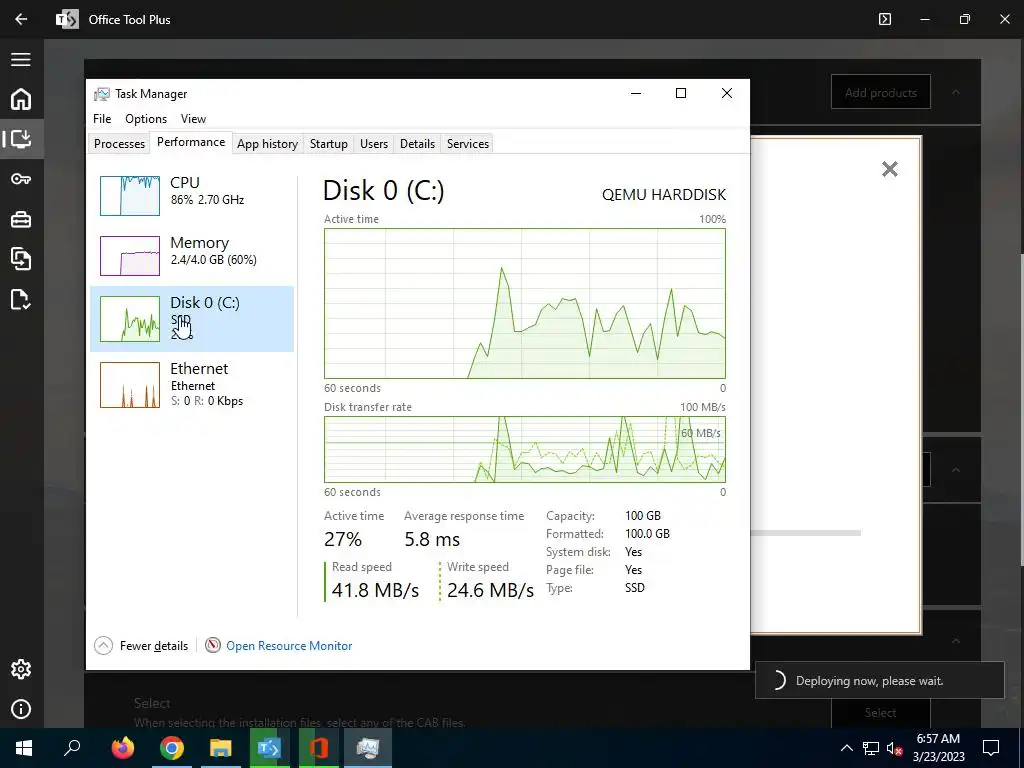The image size is (1024, 768).
Task: Open the notification center icon
Action: 991,748
